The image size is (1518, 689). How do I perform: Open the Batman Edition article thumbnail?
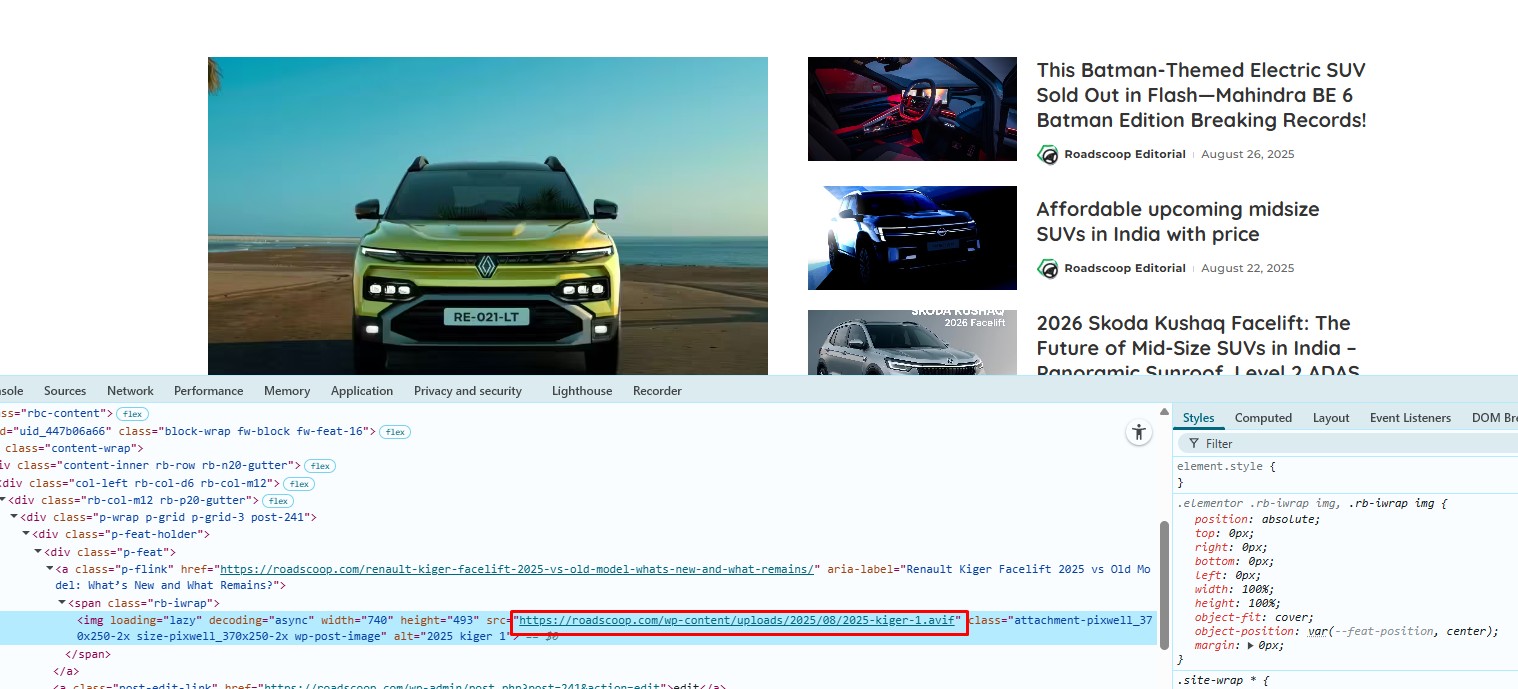tap(911, 109)
